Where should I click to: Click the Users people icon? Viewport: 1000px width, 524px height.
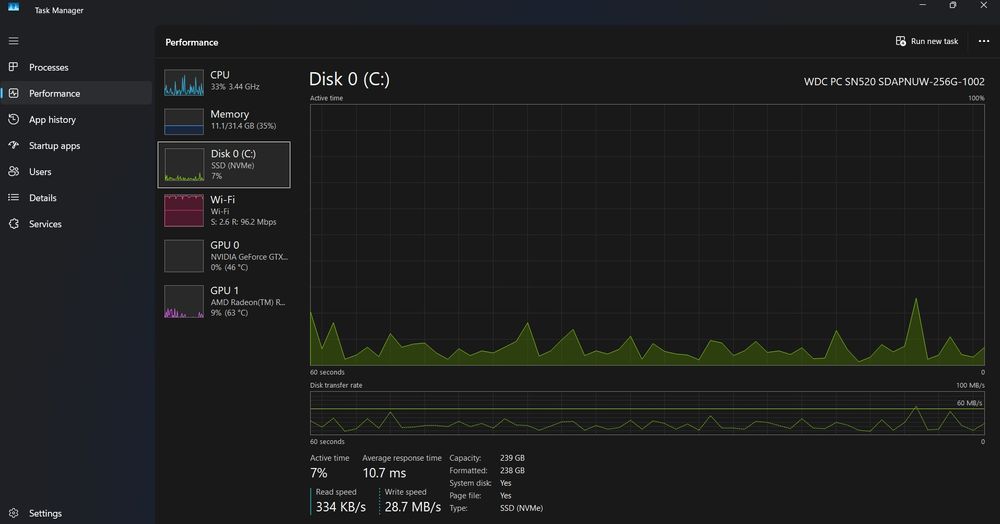pyautogui.click(x=13, y=171)
